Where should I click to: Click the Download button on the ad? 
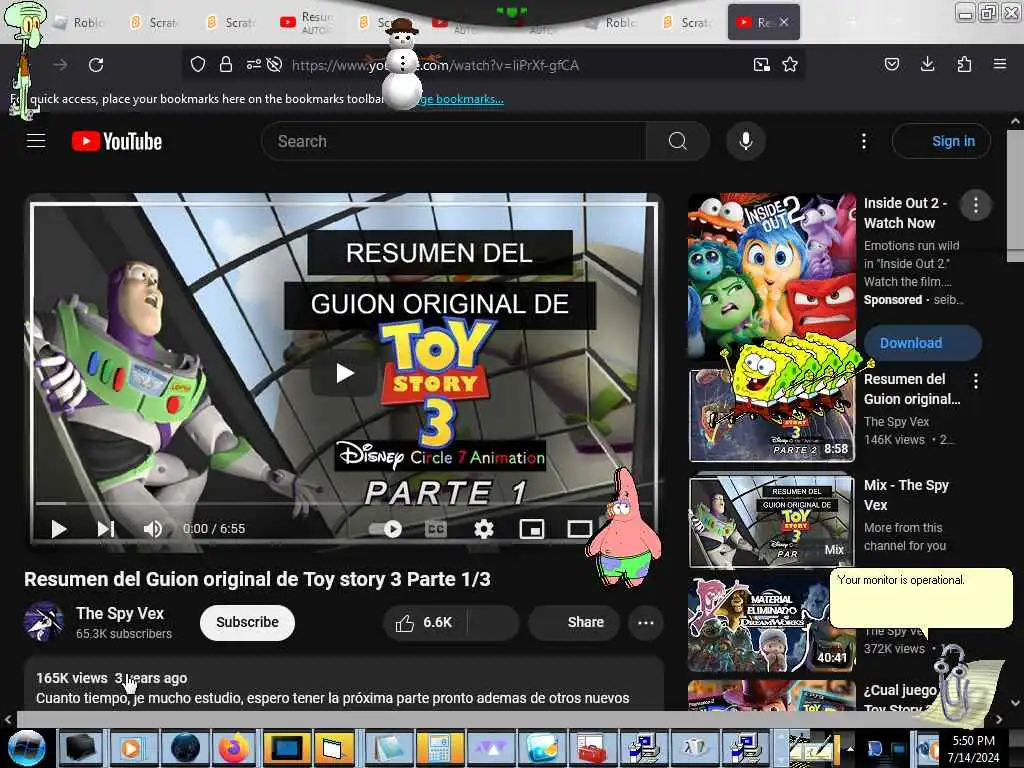click(x=923, y=343)
